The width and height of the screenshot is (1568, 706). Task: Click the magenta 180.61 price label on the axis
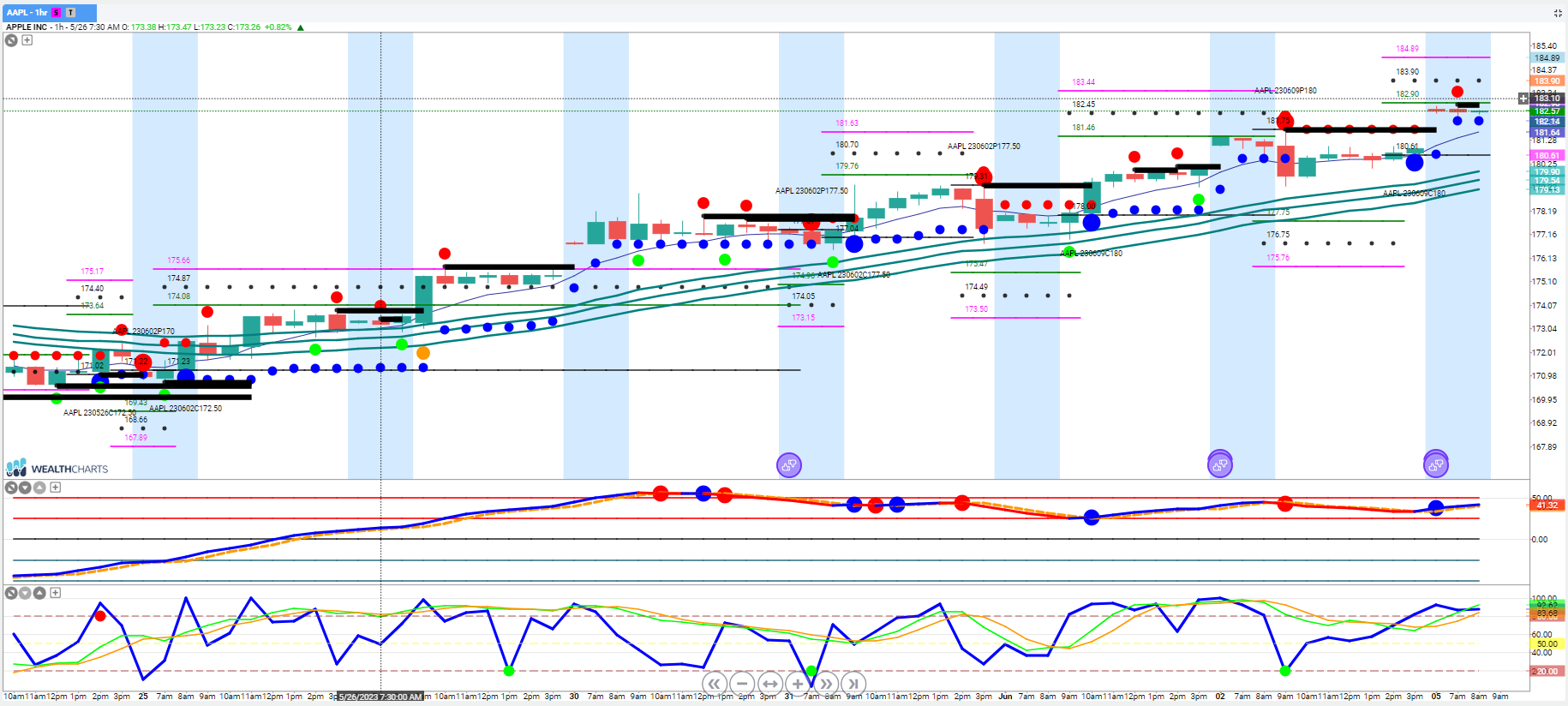coord(1547,156)
